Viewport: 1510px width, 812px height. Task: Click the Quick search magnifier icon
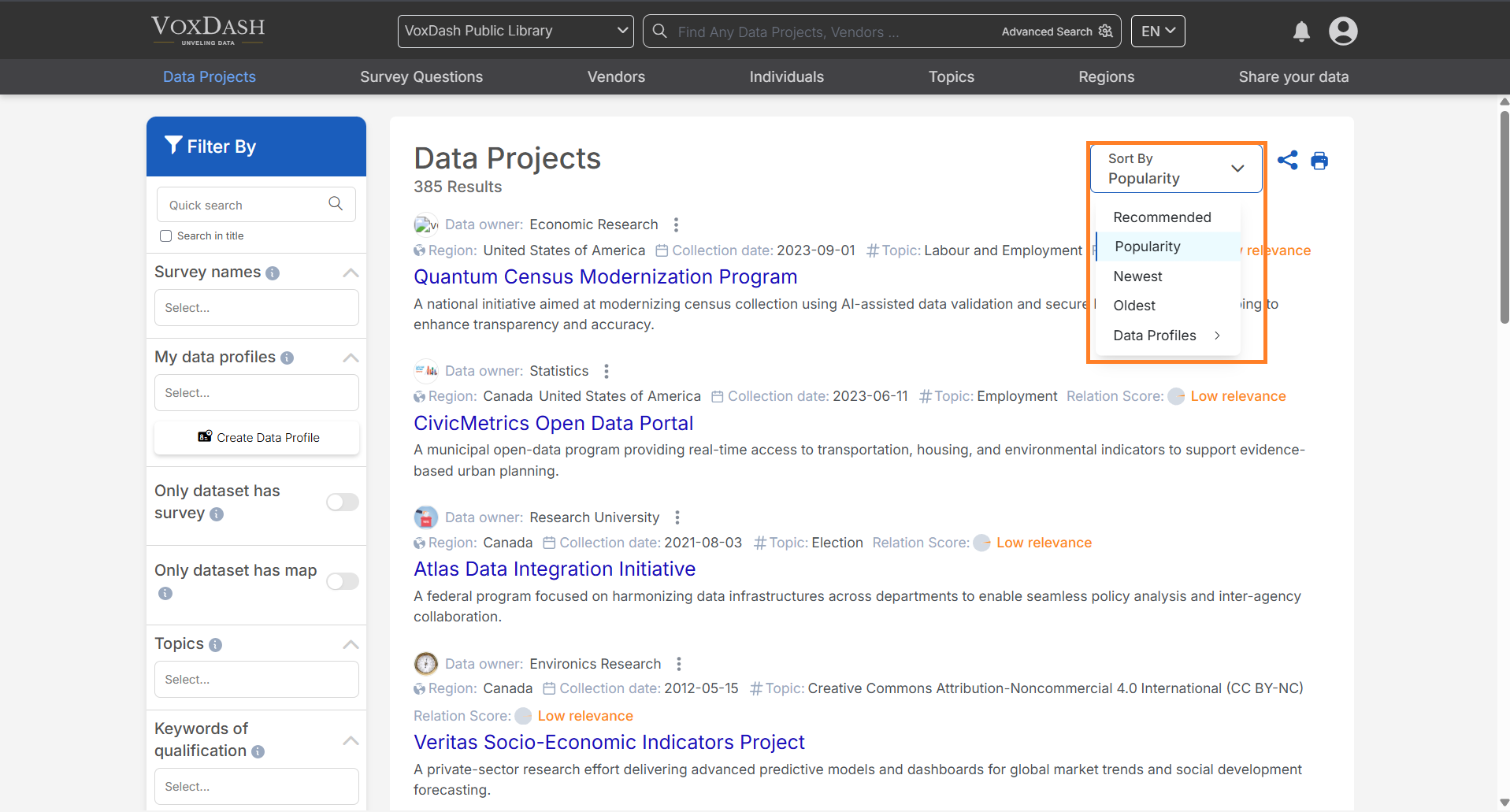pos(335,203)
